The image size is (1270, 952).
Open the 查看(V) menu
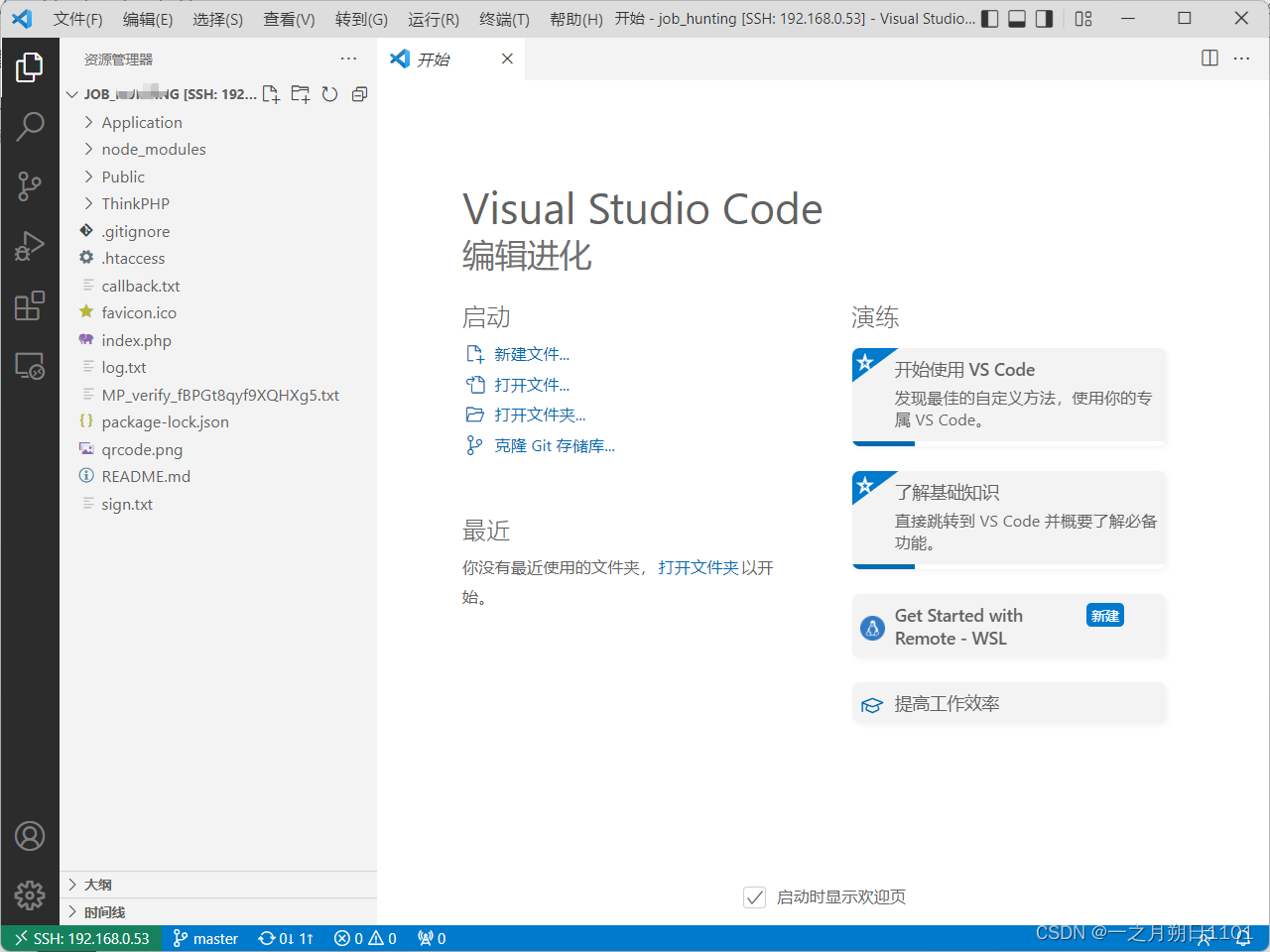point(289,19)
